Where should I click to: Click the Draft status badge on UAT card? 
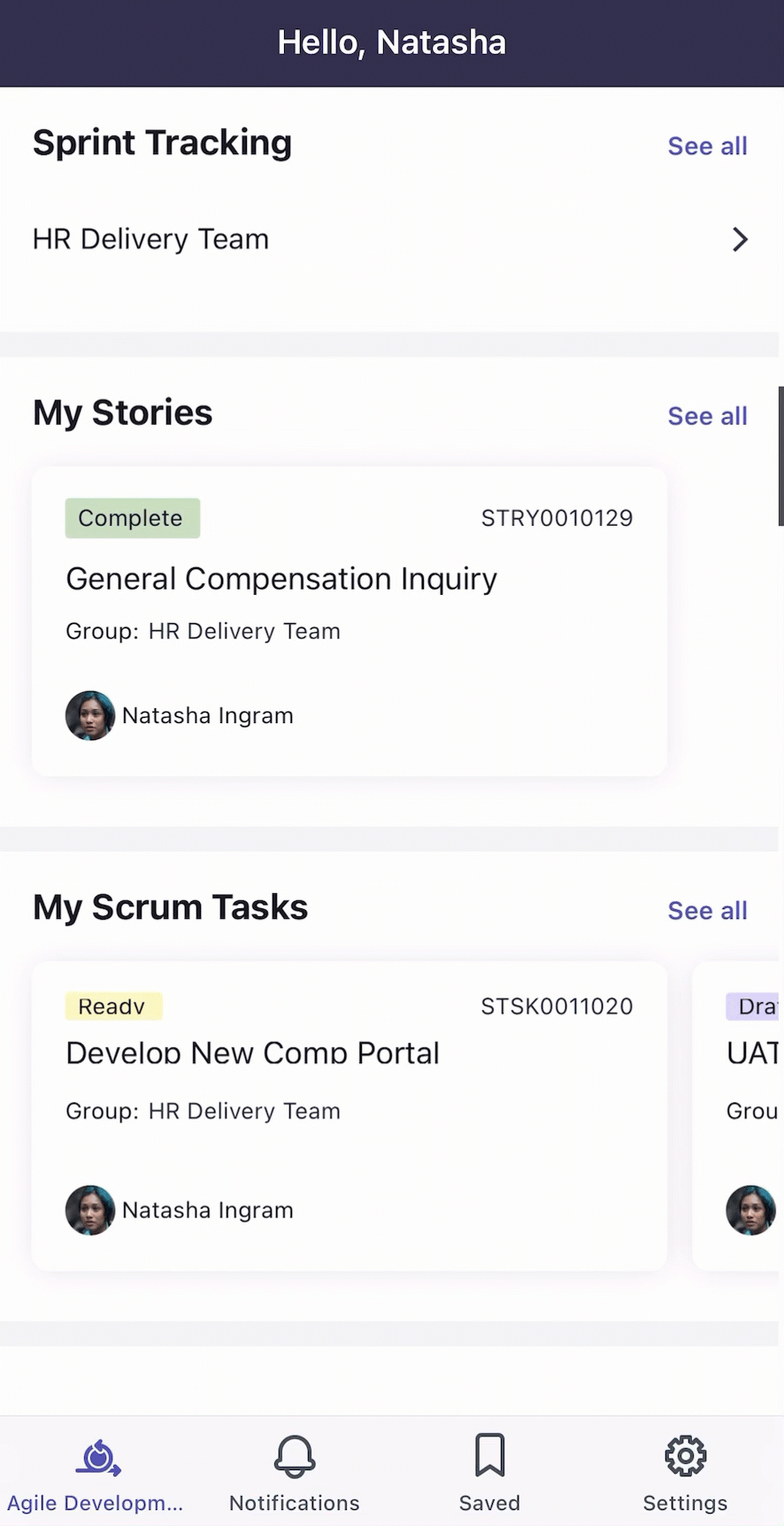tap(753, 1006)
